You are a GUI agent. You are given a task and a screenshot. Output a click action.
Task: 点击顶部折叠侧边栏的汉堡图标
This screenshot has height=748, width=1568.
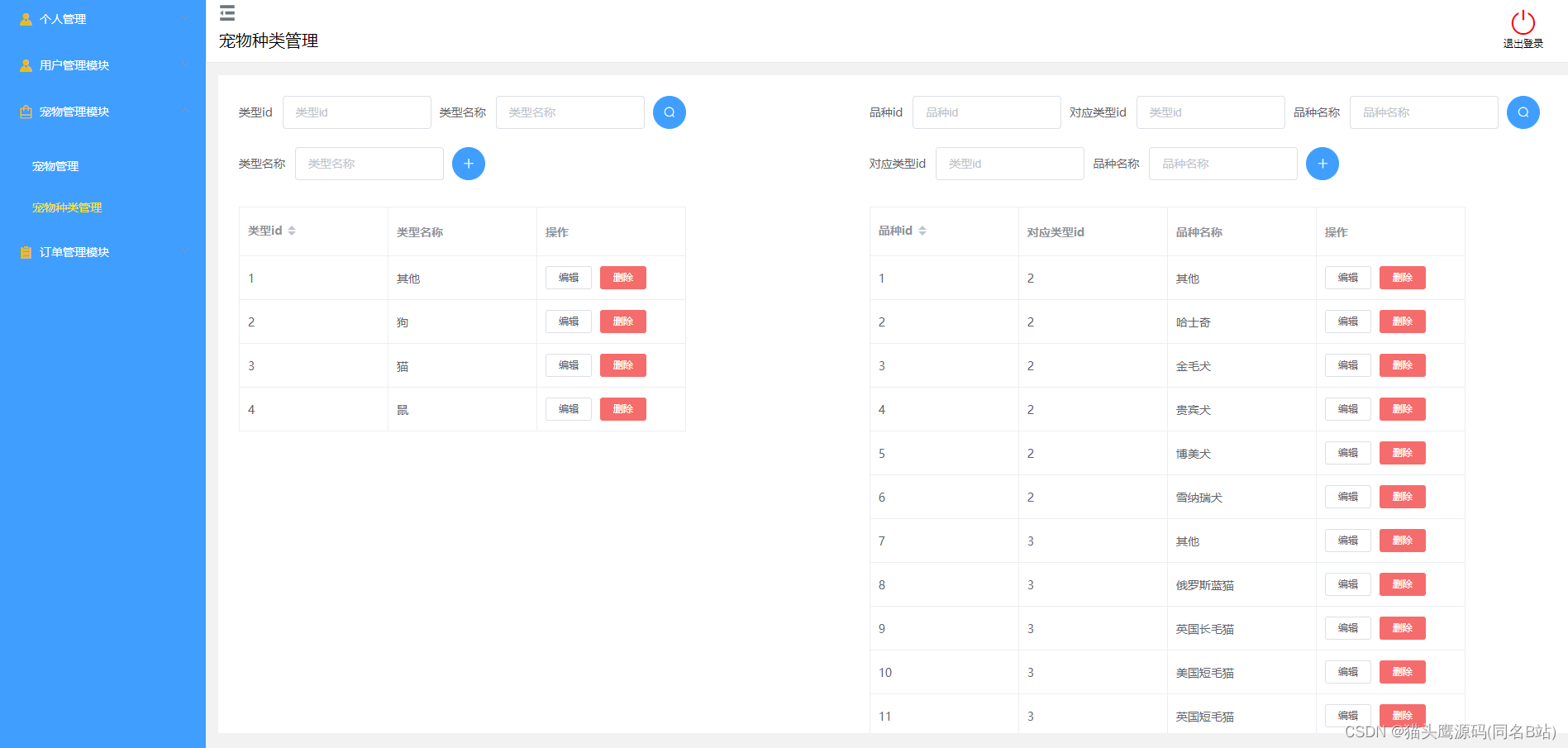(226, 13)
